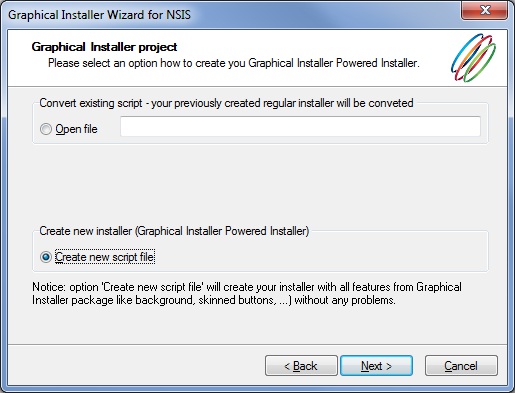Viewport: 515px width, 393px height.
Task: Click the Please select an option subtitle
Action: (234, 63)
